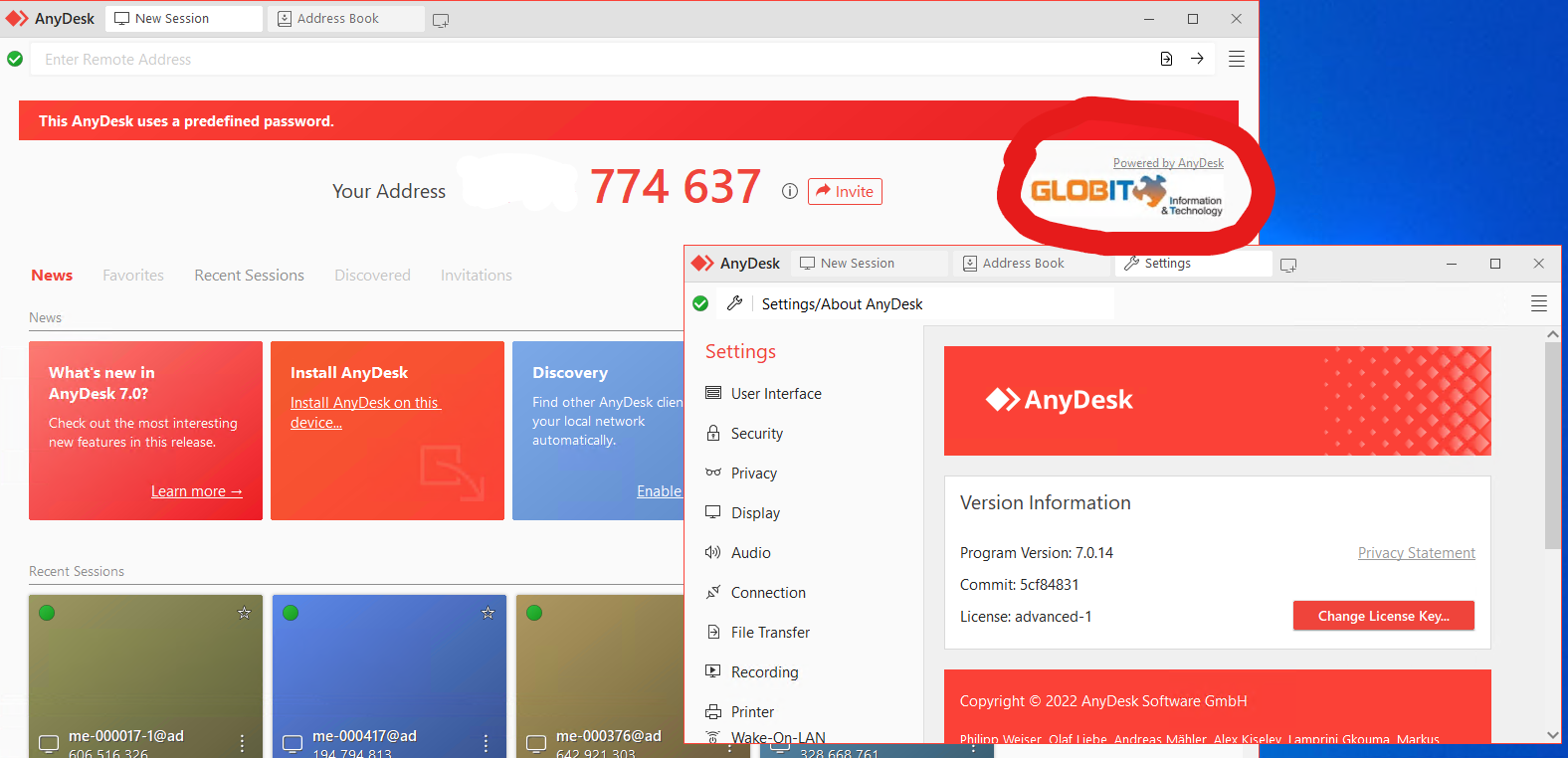The image size is (1568, 758).
Task: Click the Invite button
Action: tap(845, 191)
